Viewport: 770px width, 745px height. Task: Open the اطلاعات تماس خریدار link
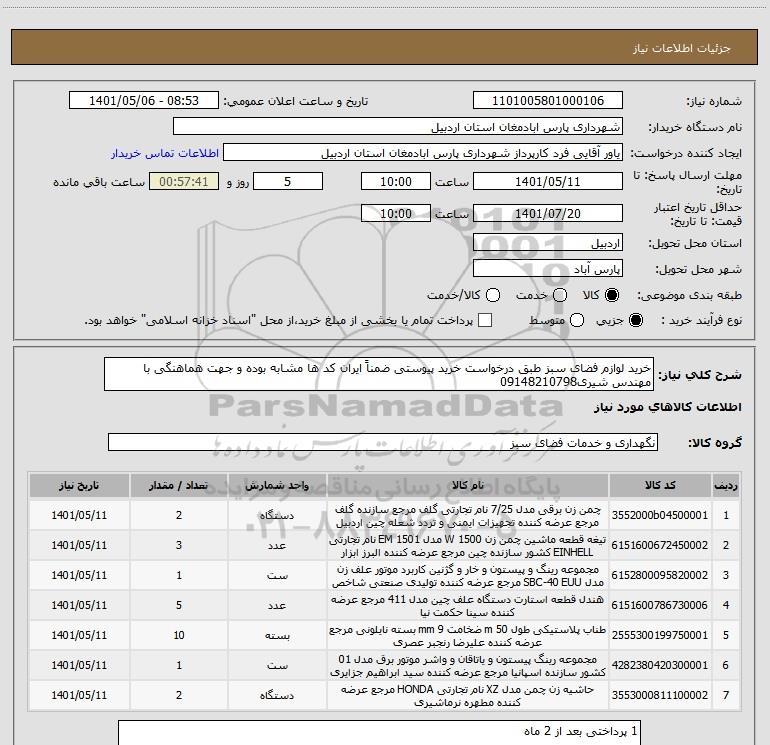(x=165, y=153)
